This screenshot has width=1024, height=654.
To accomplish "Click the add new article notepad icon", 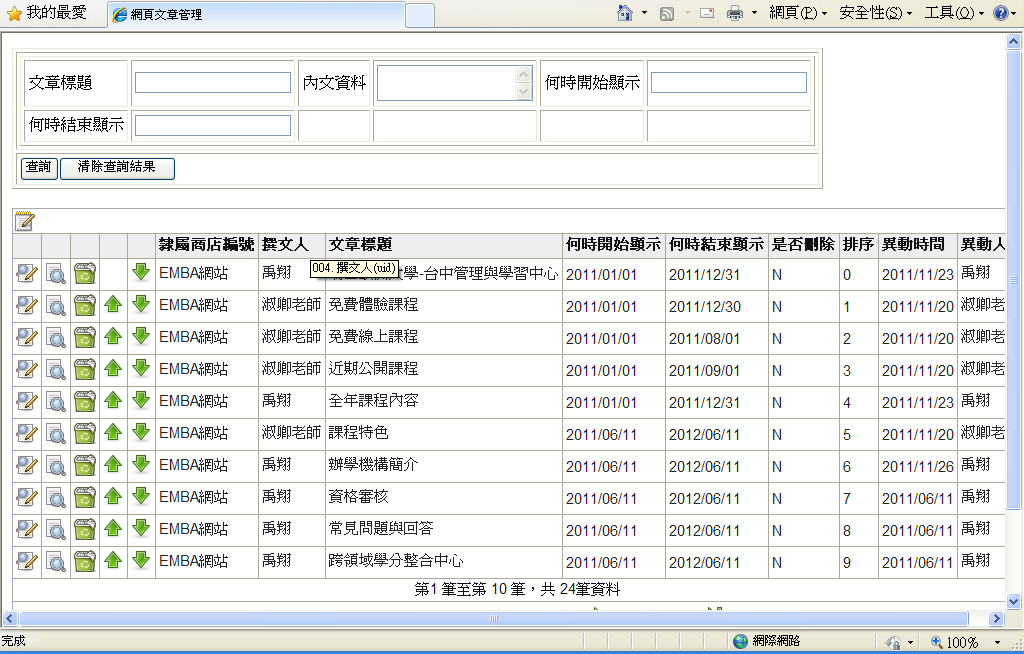I will [x=24, y=221].
